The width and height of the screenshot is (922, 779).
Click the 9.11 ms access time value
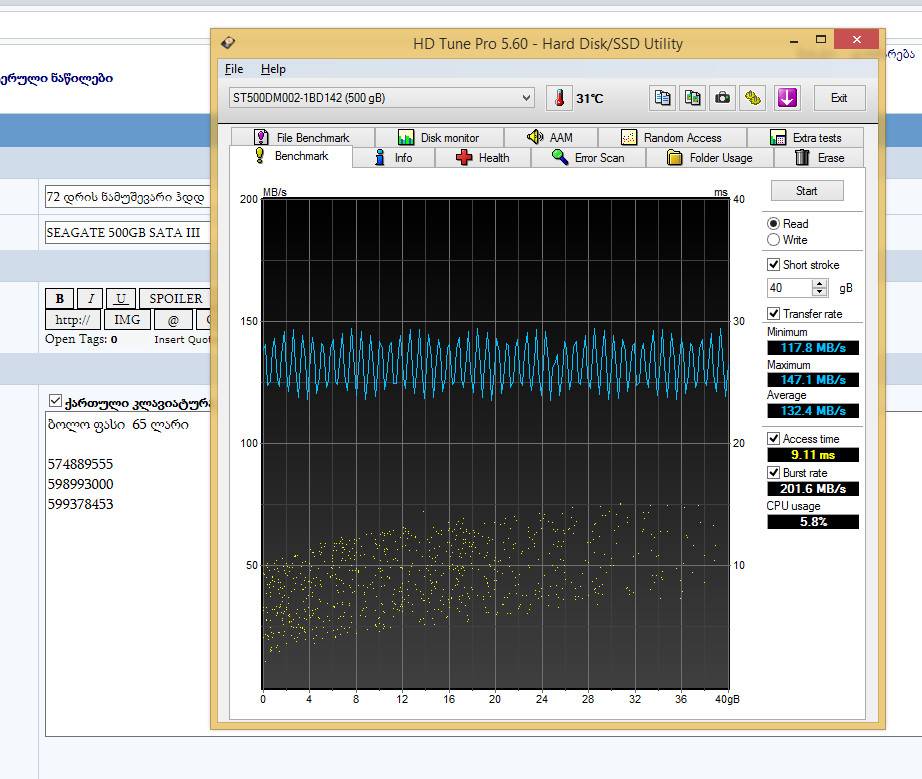pyautogui.click(x=813, y=454)
